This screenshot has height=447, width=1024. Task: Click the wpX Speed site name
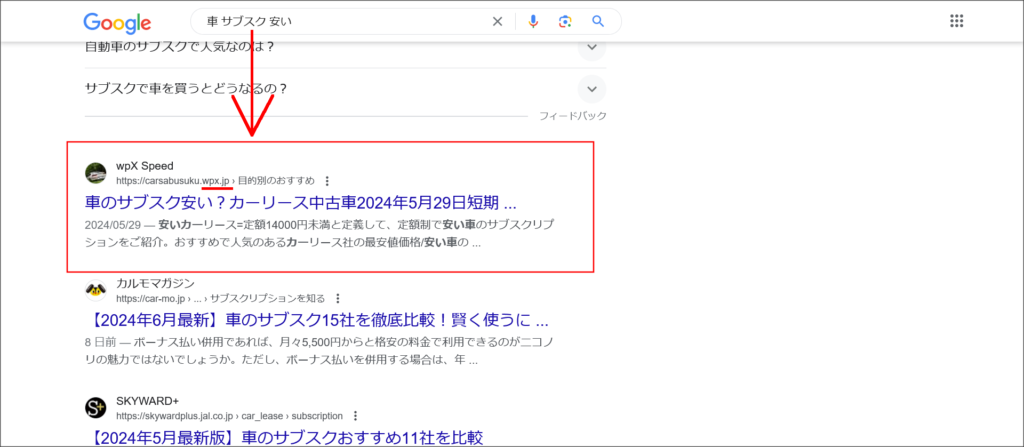pos(144,166)
